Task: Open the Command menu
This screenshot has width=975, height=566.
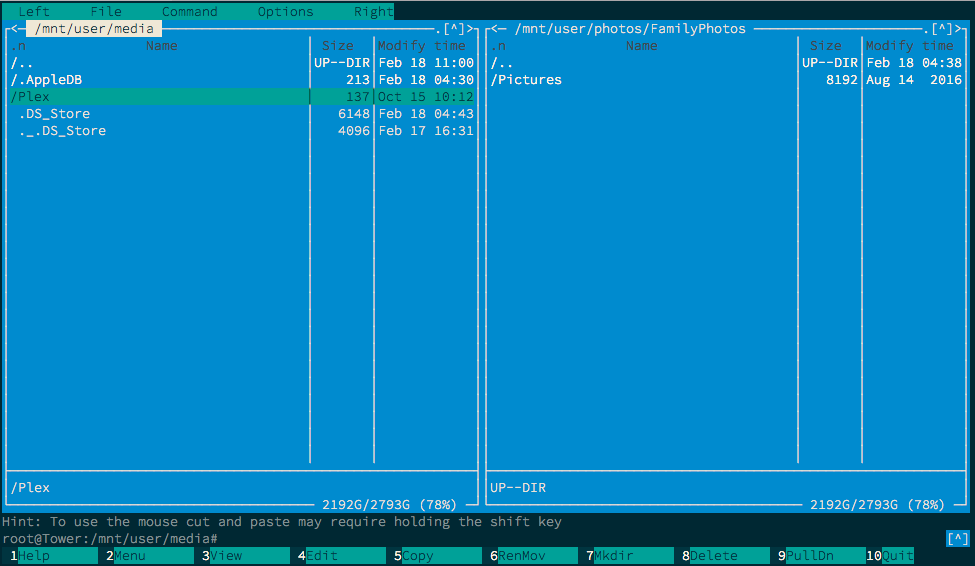Action: point(189,12)
